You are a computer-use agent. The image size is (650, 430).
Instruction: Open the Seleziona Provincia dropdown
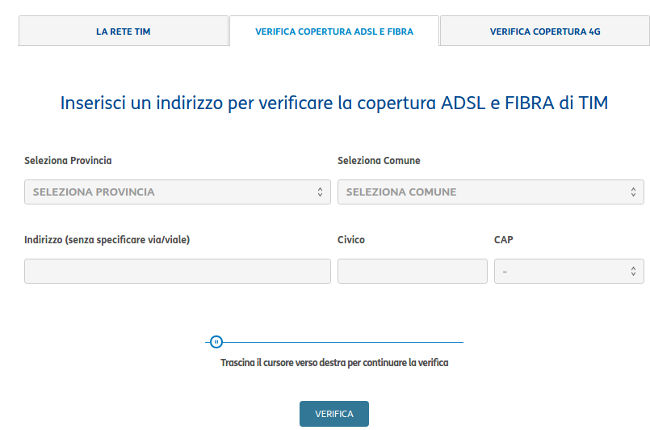(177, 192)
